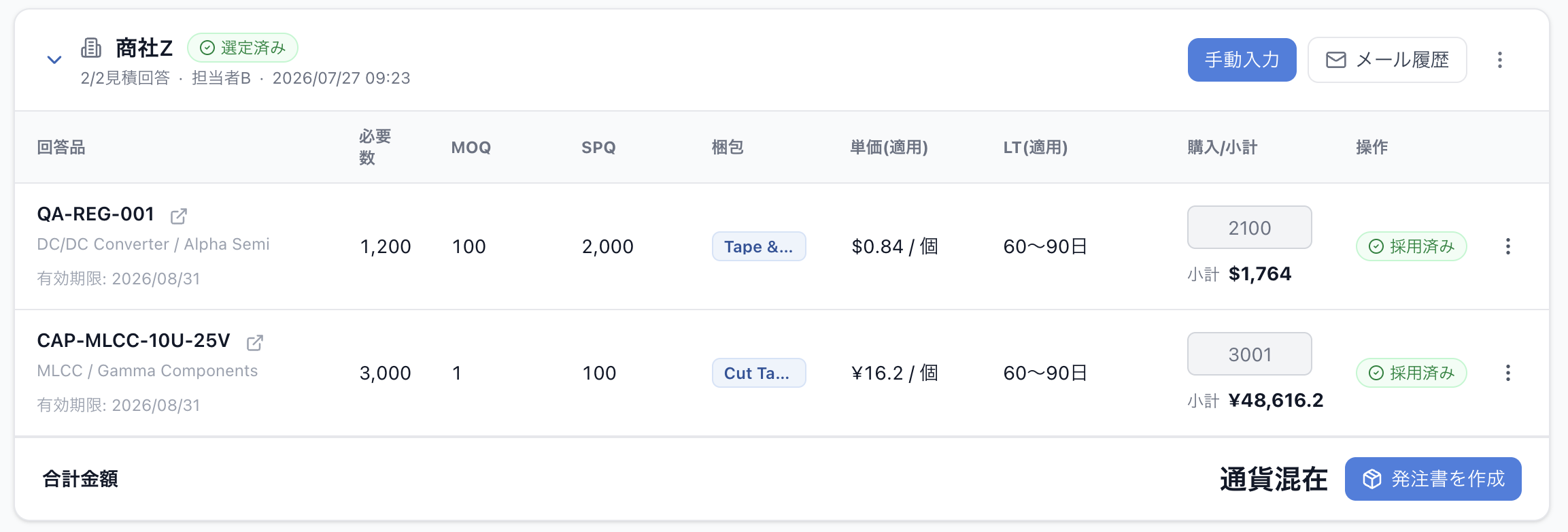Click the Cut Ta... packaging tag
1568x532 pixels.
759,373
